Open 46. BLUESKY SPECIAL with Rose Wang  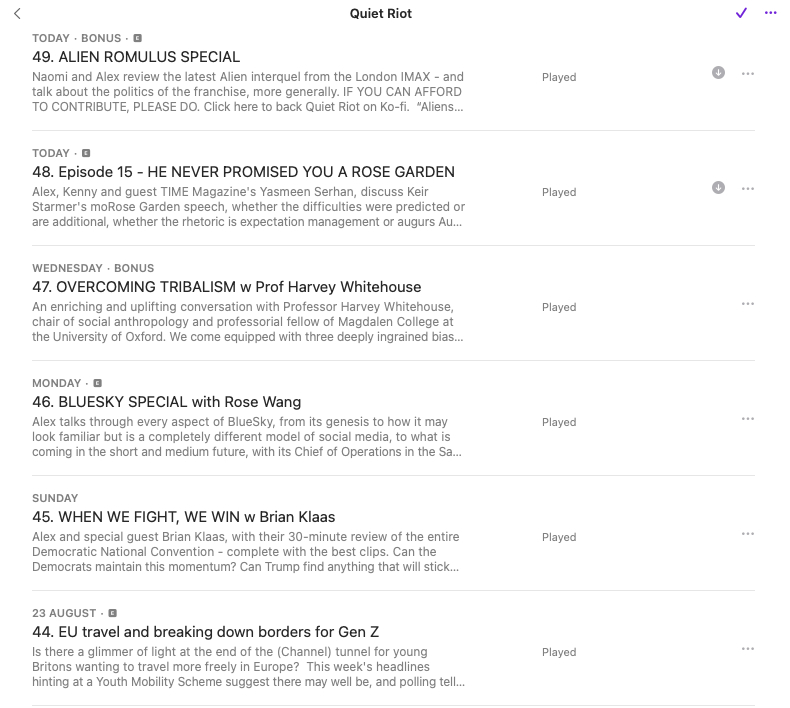point(166,402)
